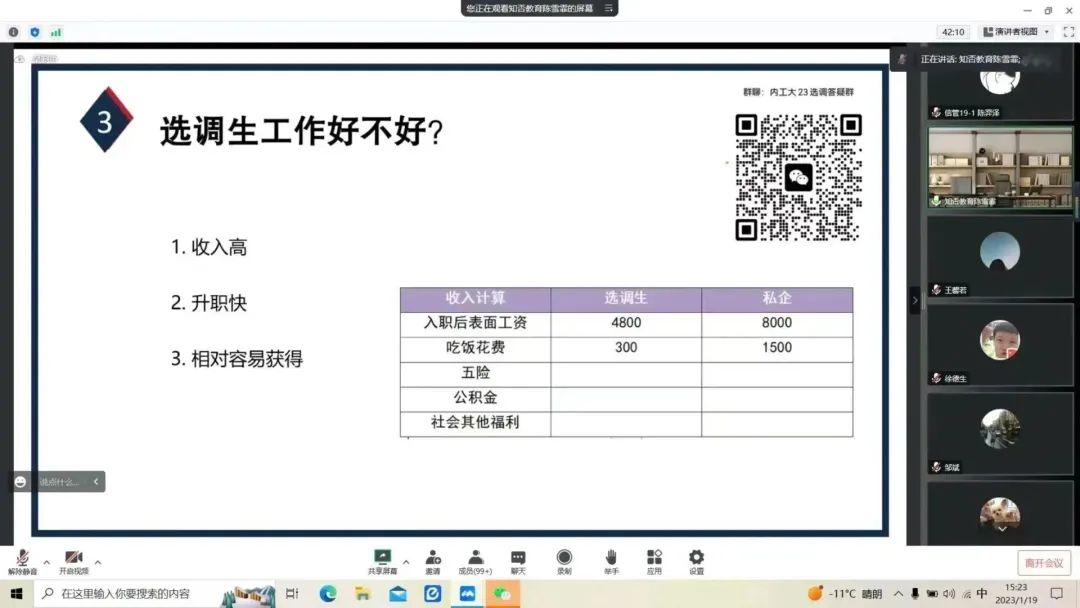Open the Members (成员) list
This screenshot has width=1080, height=608.
pyautogui.click(x=475, y=559)
